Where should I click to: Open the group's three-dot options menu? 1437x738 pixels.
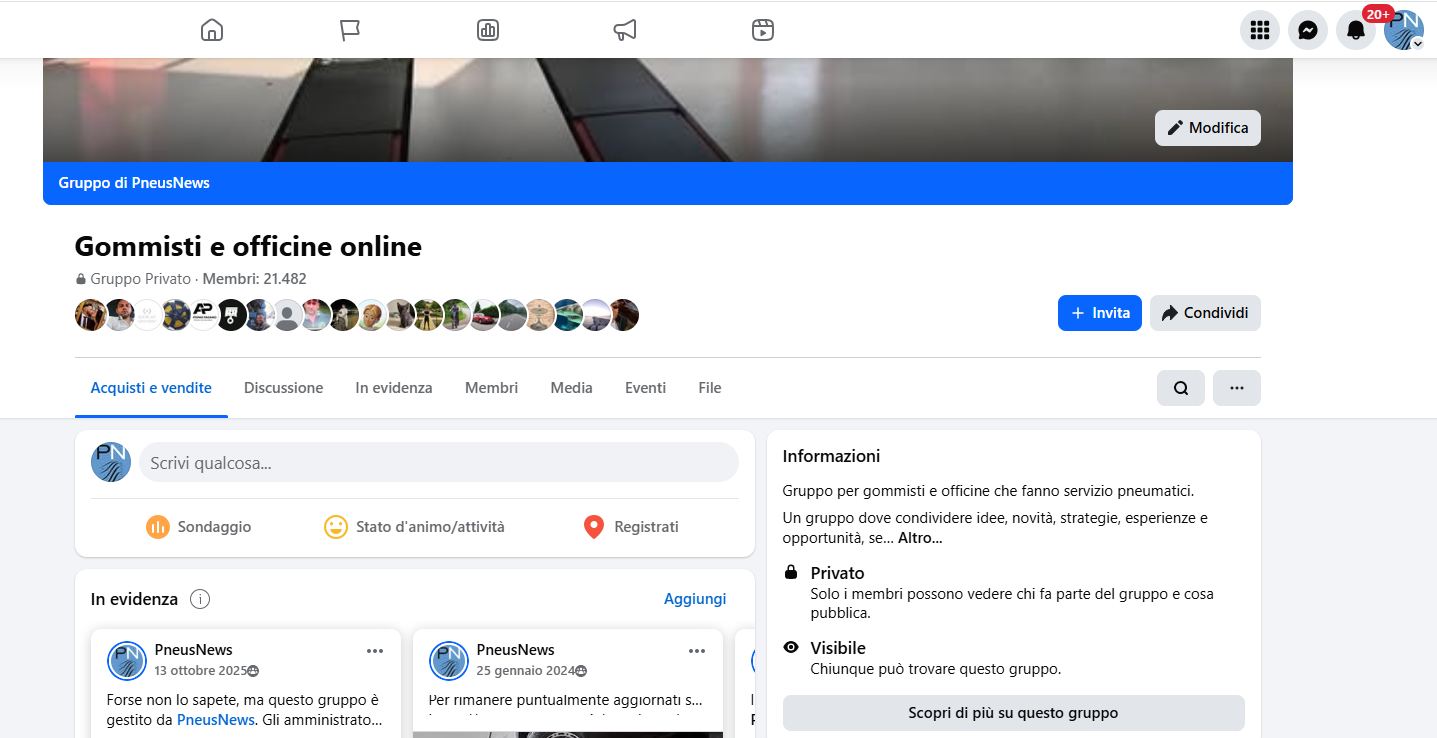point(1237,388)
